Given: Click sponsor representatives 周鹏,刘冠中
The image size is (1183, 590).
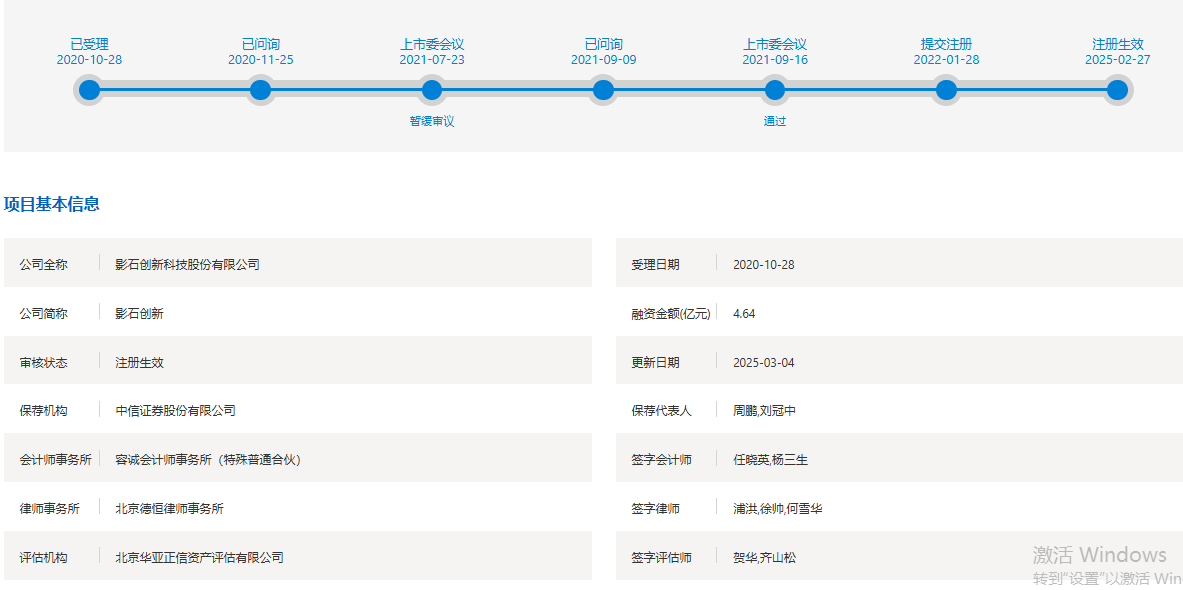Looking at the screenshot, I should point(764,411).
